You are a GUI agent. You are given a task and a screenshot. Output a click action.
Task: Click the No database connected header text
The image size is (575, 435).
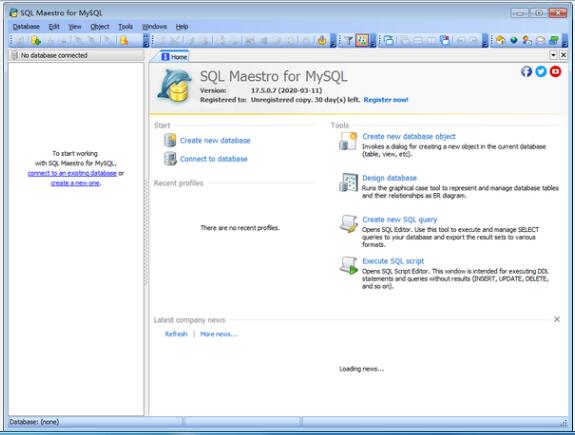[x=54, y=55]
